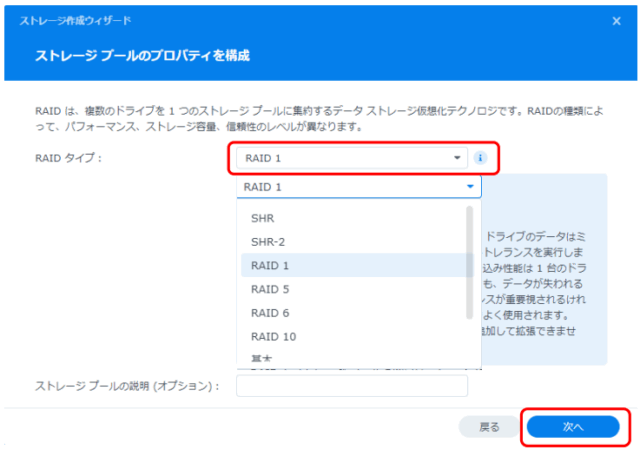Click the RAID list scrollbar
The width and height of the screenshot is (640, 456).
(x=470, y=260)
